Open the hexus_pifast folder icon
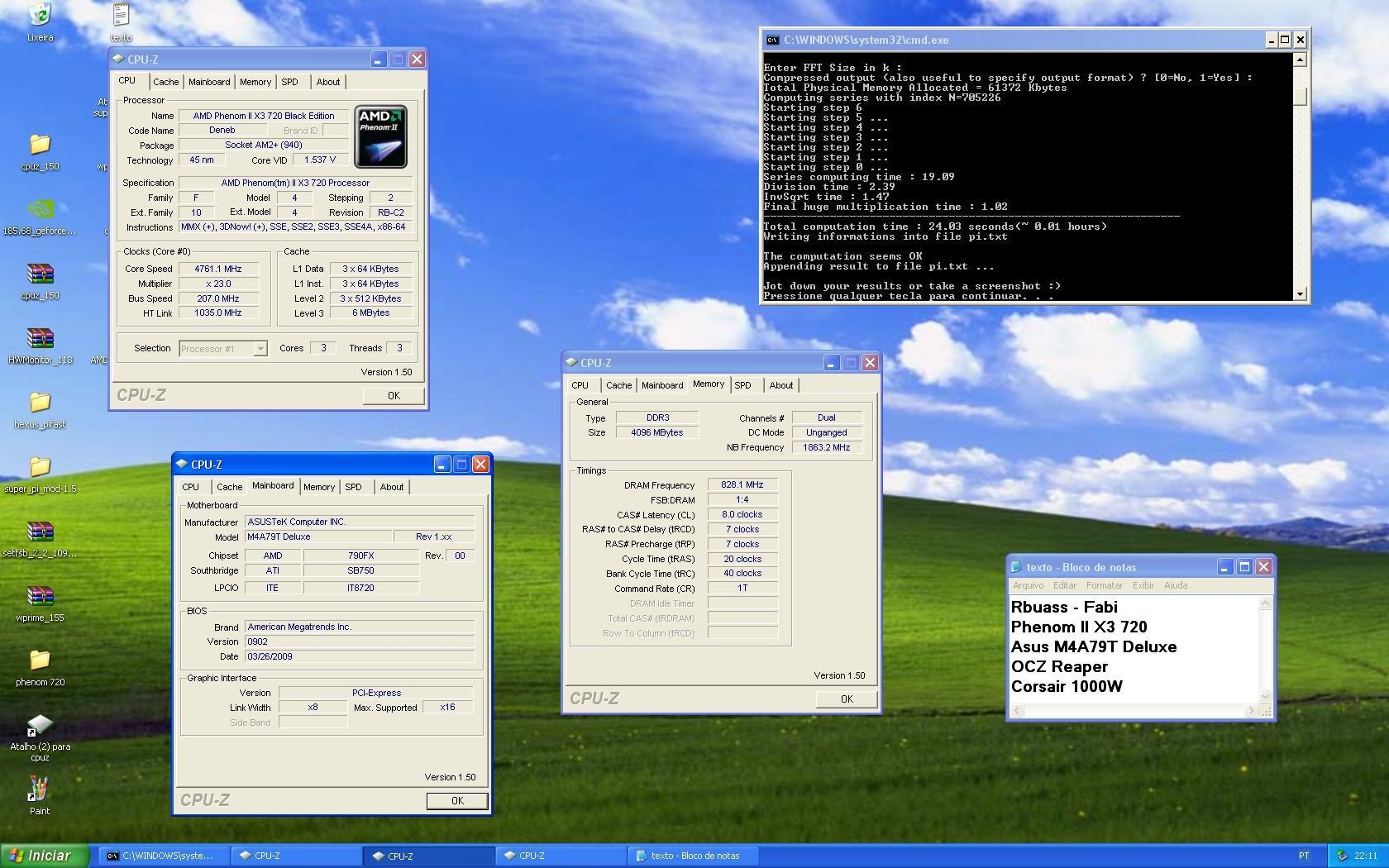Viewport: 1389px width, 868px height. point(40,402)
